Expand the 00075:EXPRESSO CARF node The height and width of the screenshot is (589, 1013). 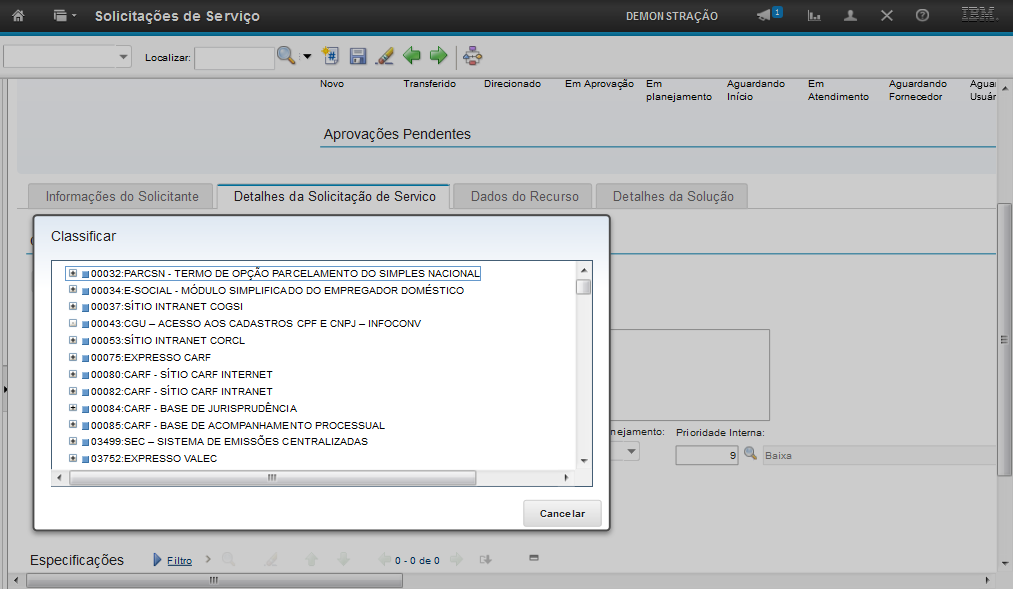[x=72, y=357]
